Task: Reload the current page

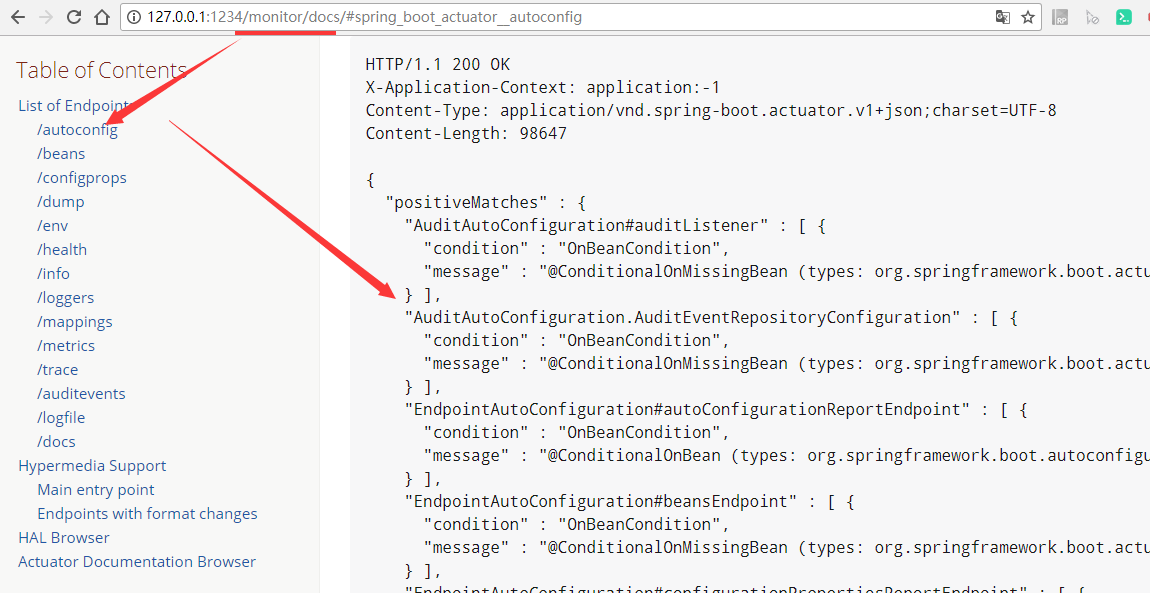Action: (73, 17)
